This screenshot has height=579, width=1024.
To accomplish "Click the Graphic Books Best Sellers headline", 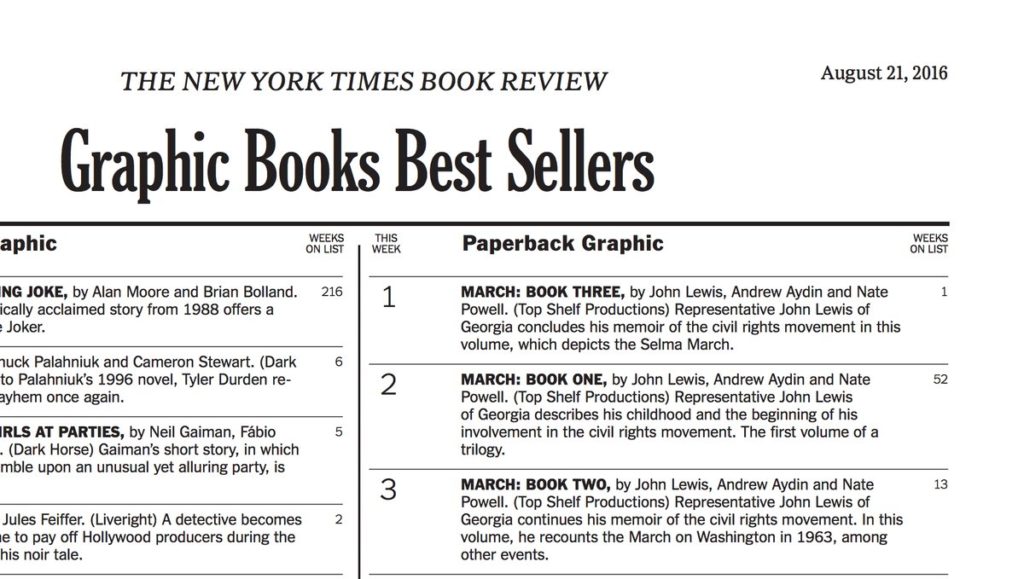I will (x=357, y=162).
